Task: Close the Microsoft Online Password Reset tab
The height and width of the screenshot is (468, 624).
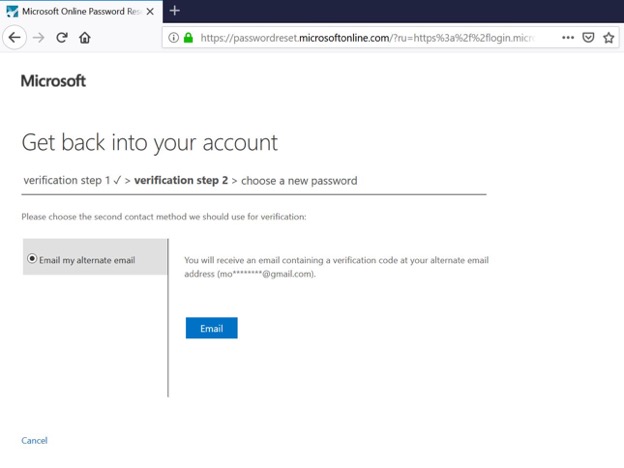Action: pyautogui.click(x=150, y=12)
